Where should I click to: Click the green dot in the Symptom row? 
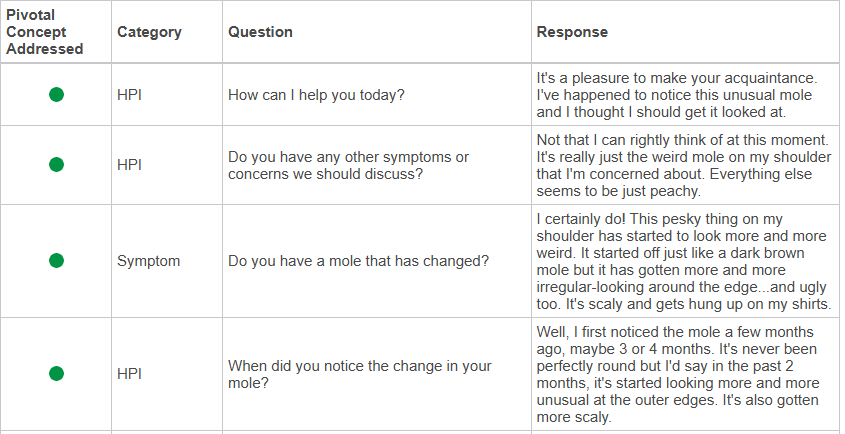click(56, 261)
